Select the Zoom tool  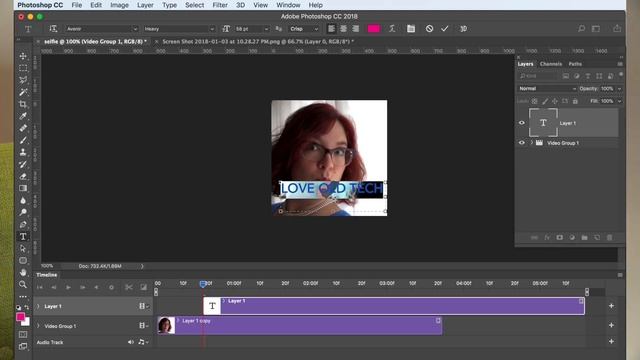[23, 284]
